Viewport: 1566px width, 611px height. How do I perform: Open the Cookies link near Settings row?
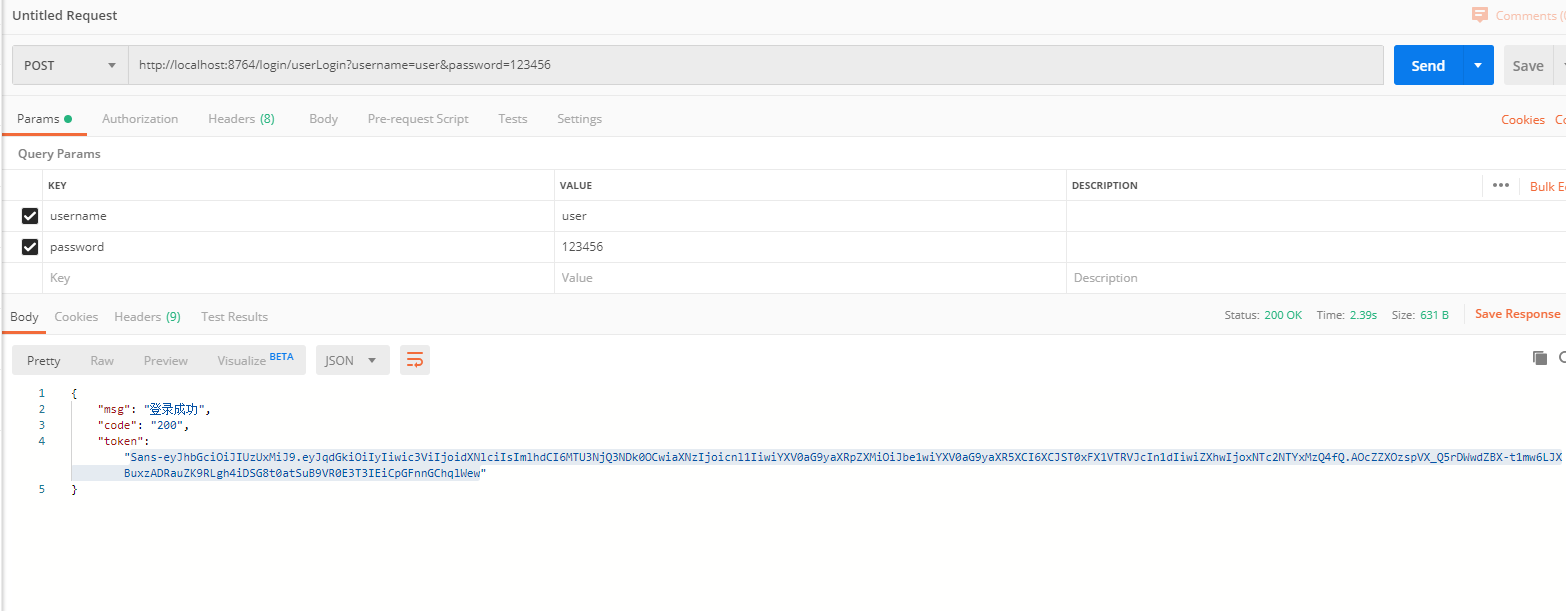[x=1522, y=120]
